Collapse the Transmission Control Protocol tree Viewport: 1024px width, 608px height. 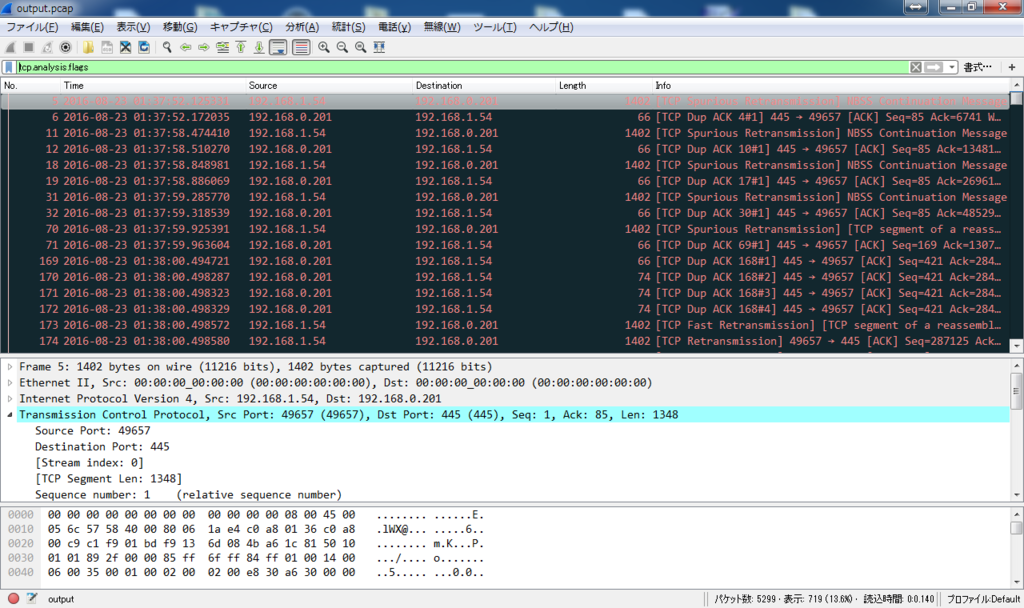pyautogui.click(x=10, y=415)
